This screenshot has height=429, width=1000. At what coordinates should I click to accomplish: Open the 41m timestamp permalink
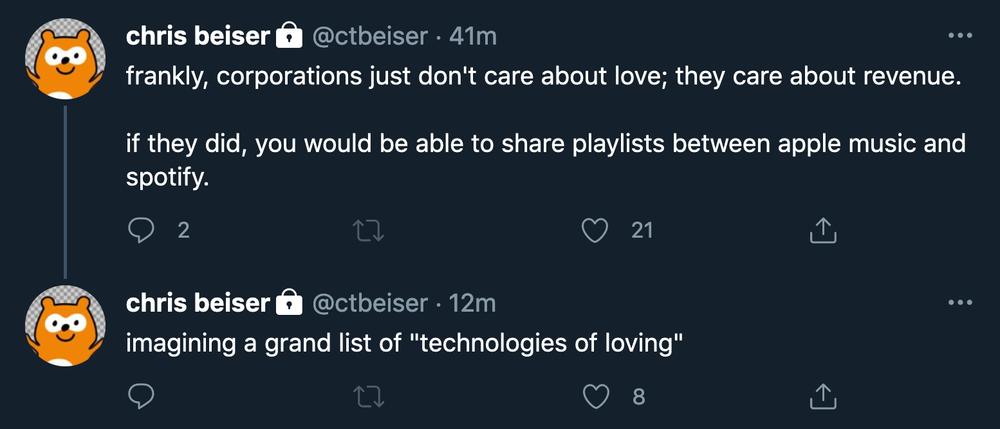(x=473, y=37)
